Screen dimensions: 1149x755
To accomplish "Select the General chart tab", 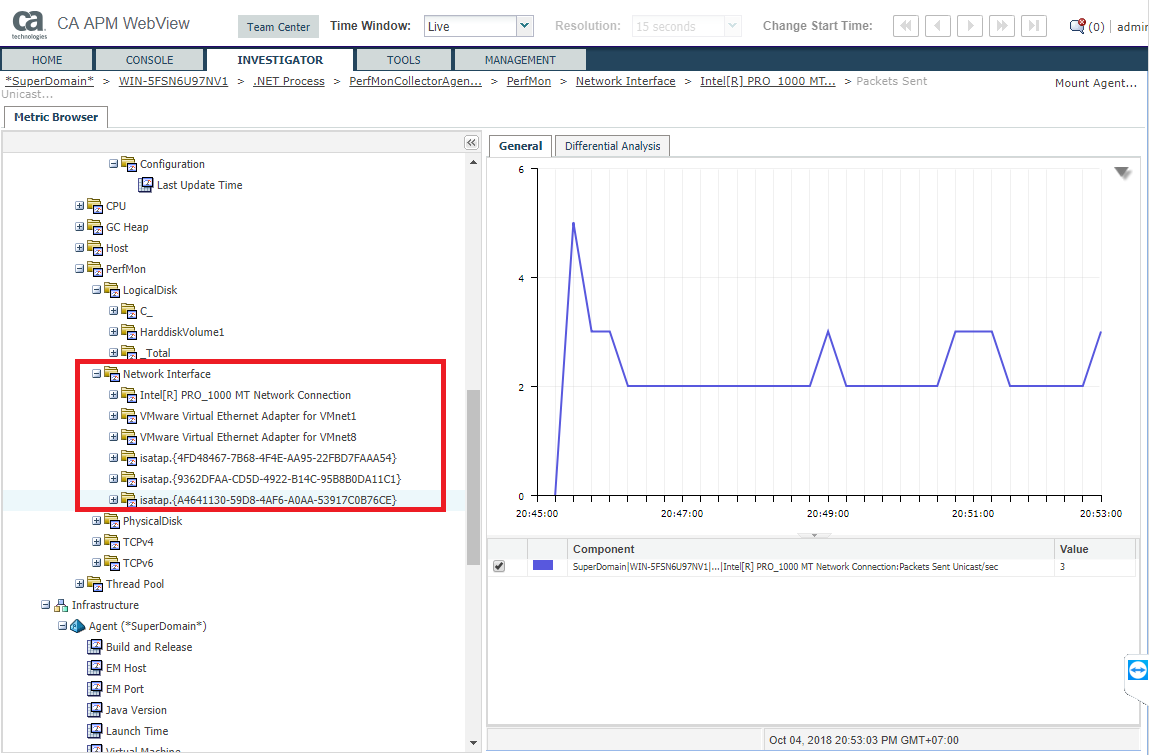I will tap(520, 146).
